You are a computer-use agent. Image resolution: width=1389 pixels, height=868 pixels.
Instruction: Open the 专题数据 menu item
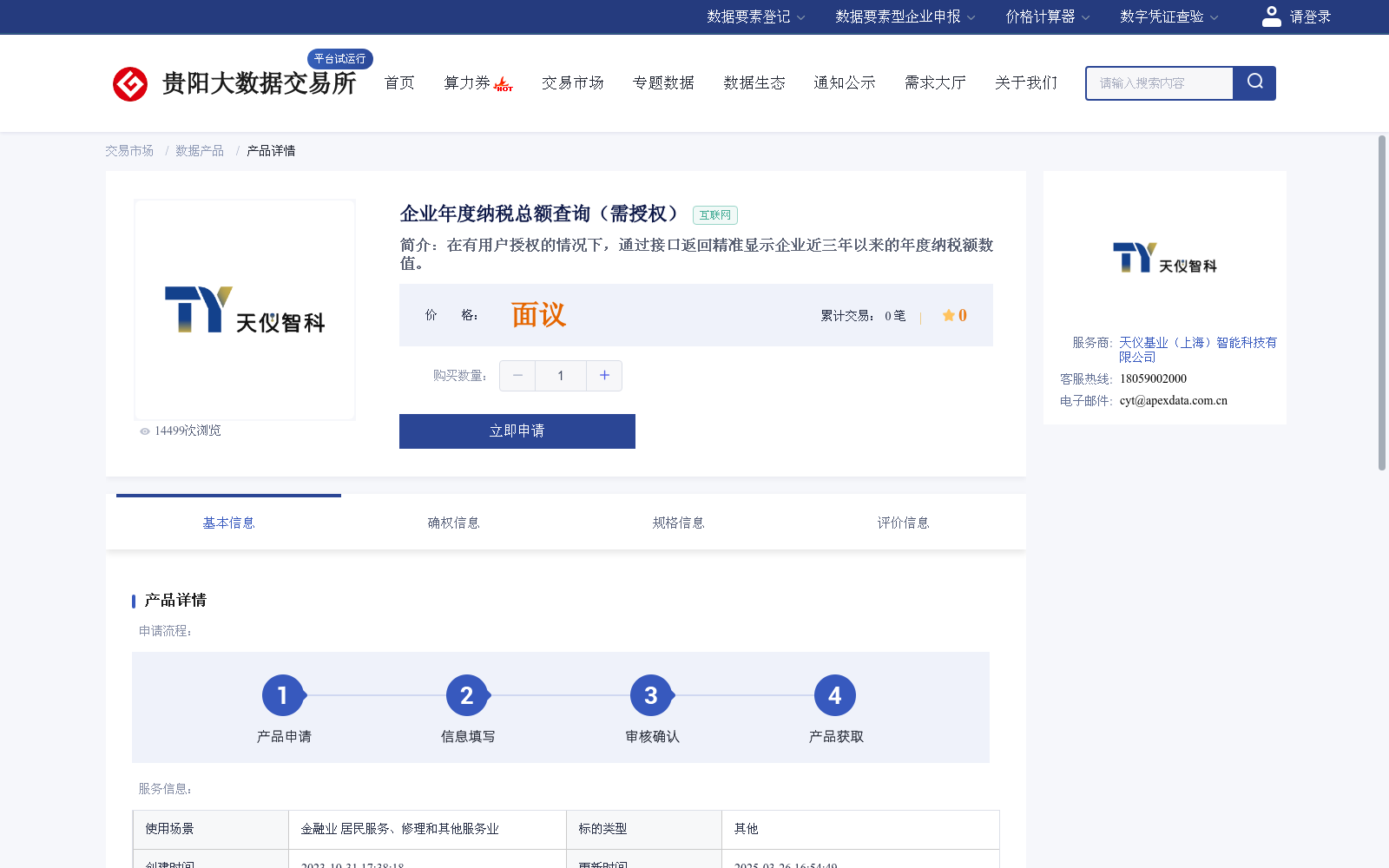coord(663,83)
